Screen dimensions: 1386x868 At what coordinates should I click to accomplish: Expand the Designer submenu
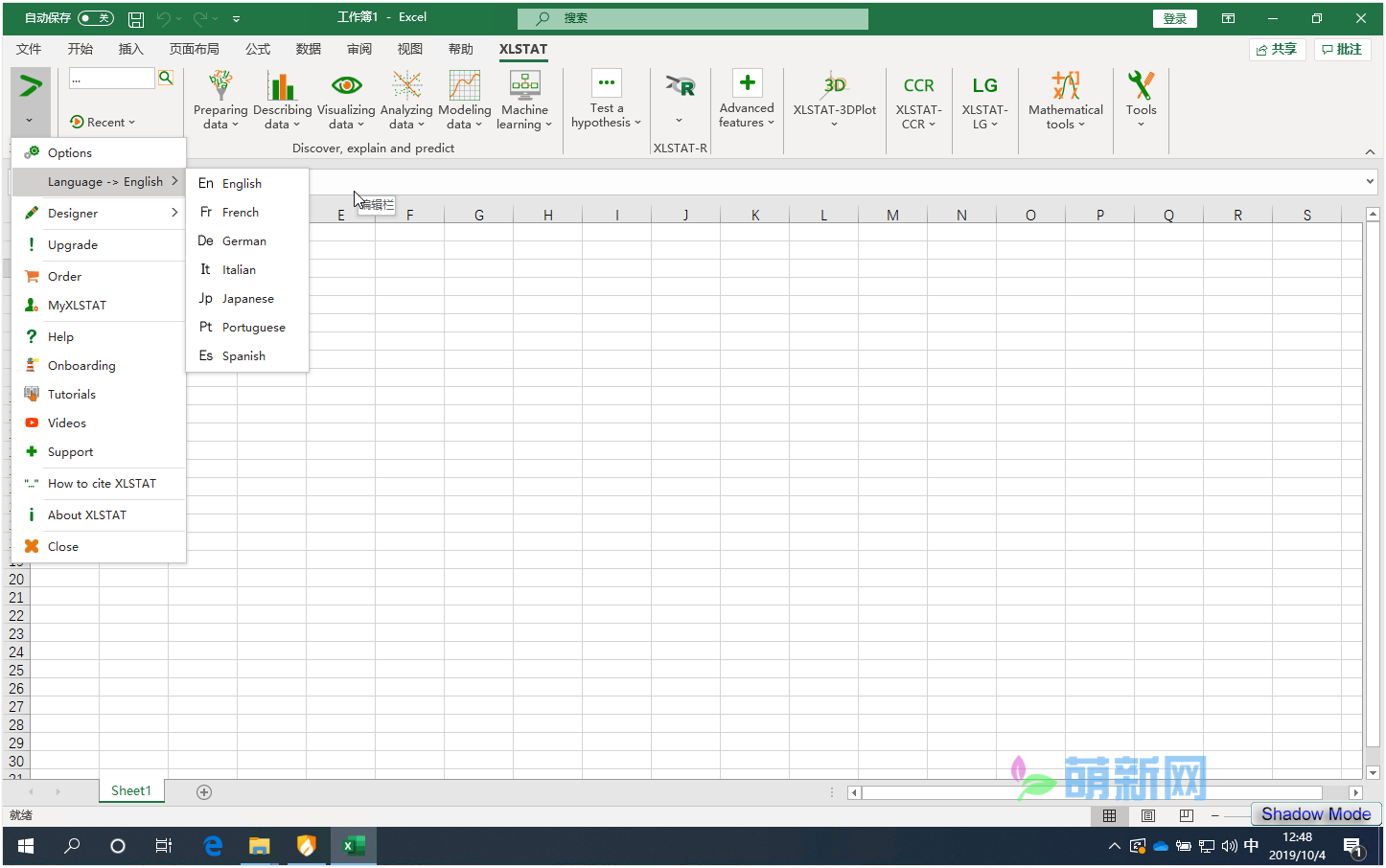(99, 213)
